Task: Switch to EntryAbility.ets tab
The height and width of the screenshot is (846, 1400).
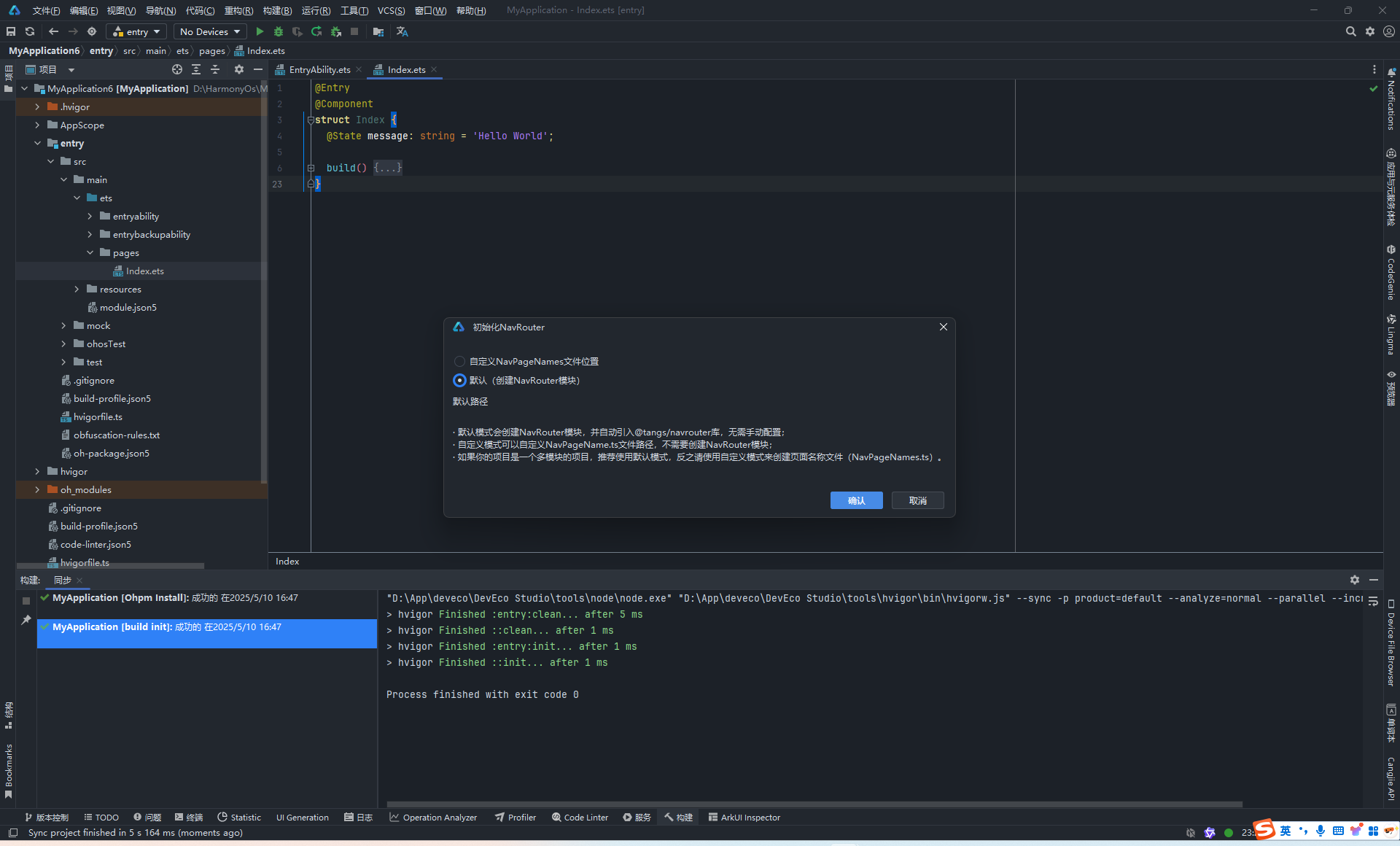Action: 319,69
